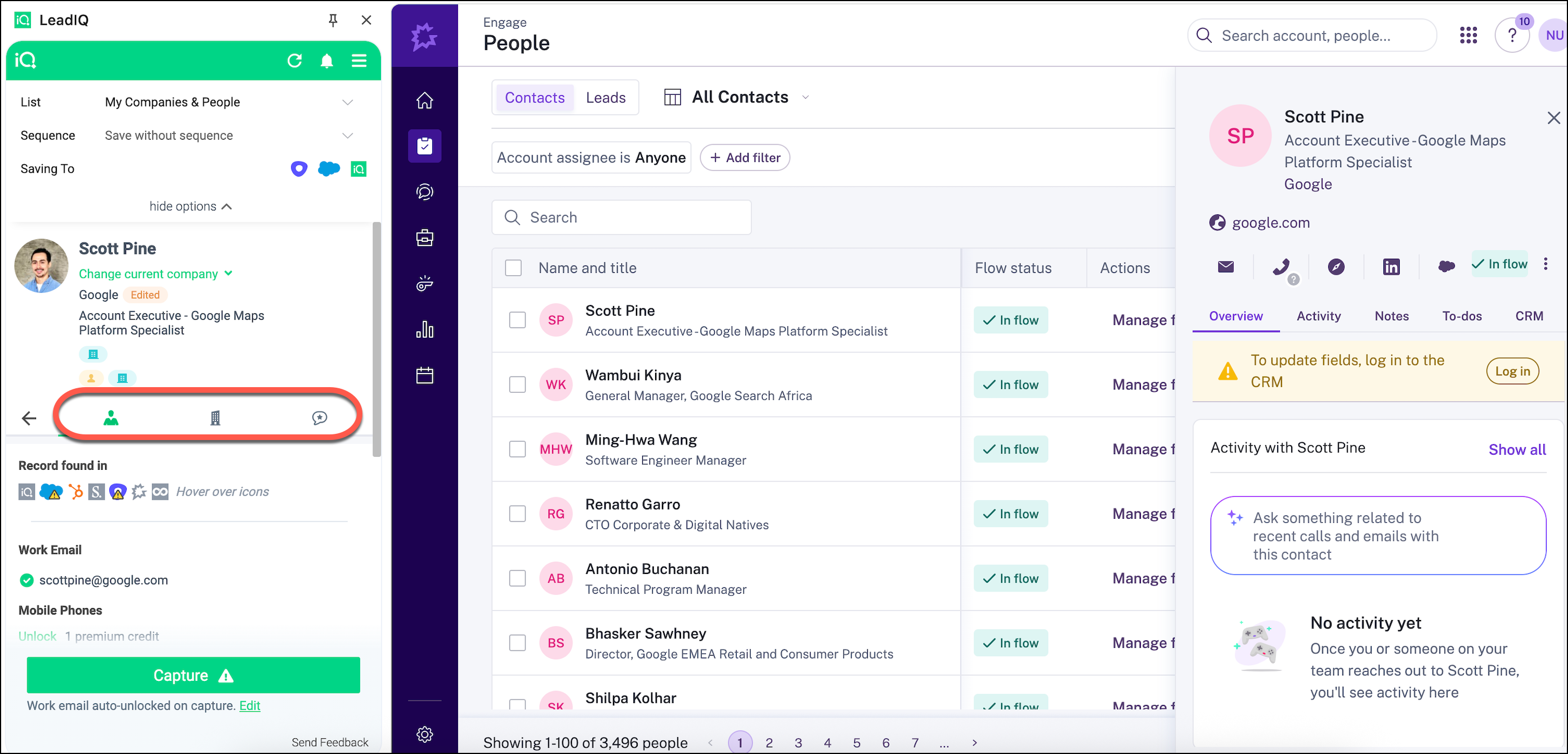Open the CRM tab

pyautogui.click(x=1529, y=316)
